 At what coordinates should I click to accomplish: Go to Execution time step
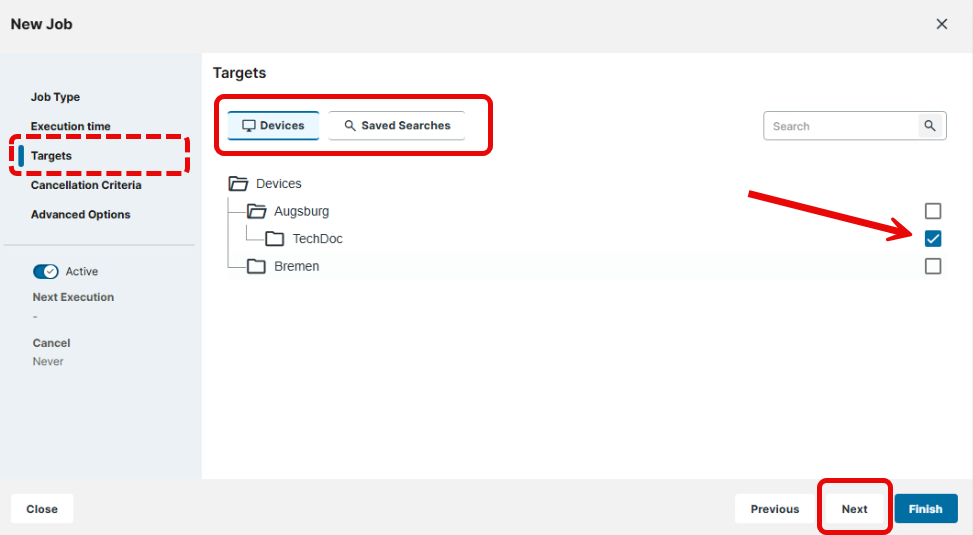(70, 126)
